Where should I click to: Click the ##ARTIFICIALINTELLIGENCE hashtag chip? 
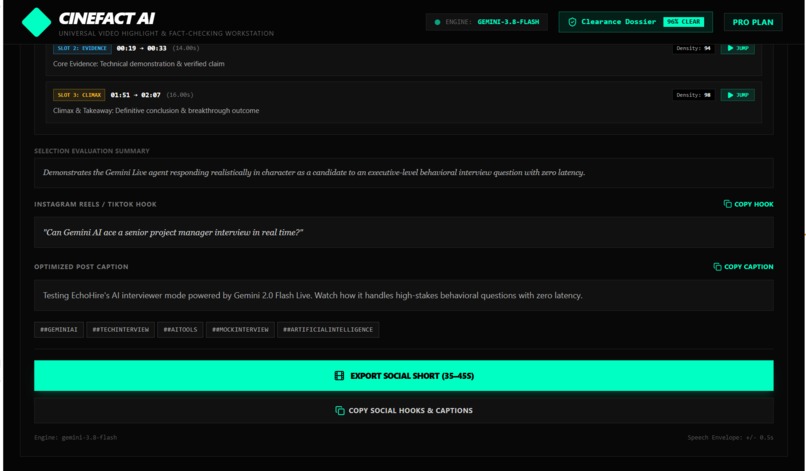[328, 330]
